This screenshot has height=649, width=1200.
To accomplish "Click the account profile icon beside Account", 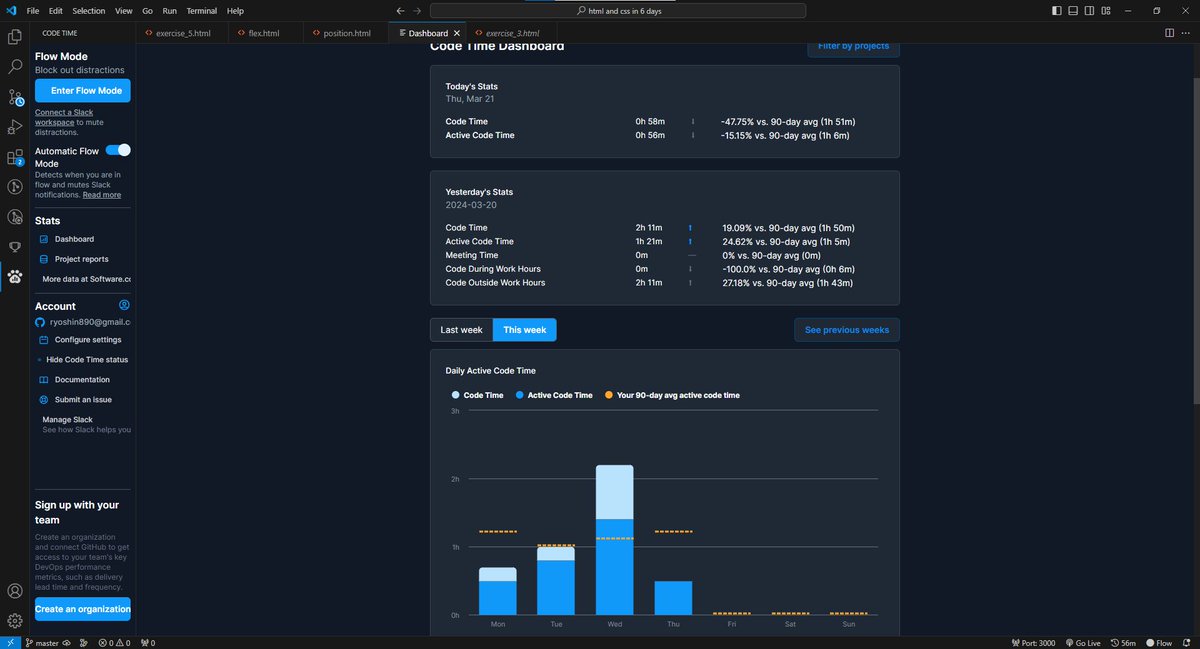I will click(x=124, y=305).
